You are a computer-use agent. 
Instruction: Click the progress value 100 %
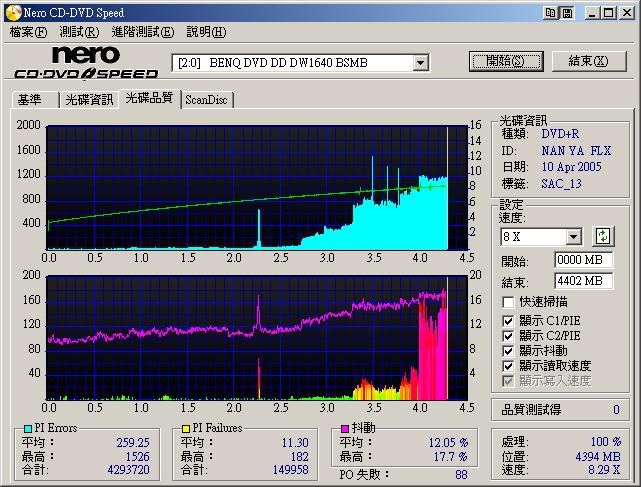click(x=606, y=442)
